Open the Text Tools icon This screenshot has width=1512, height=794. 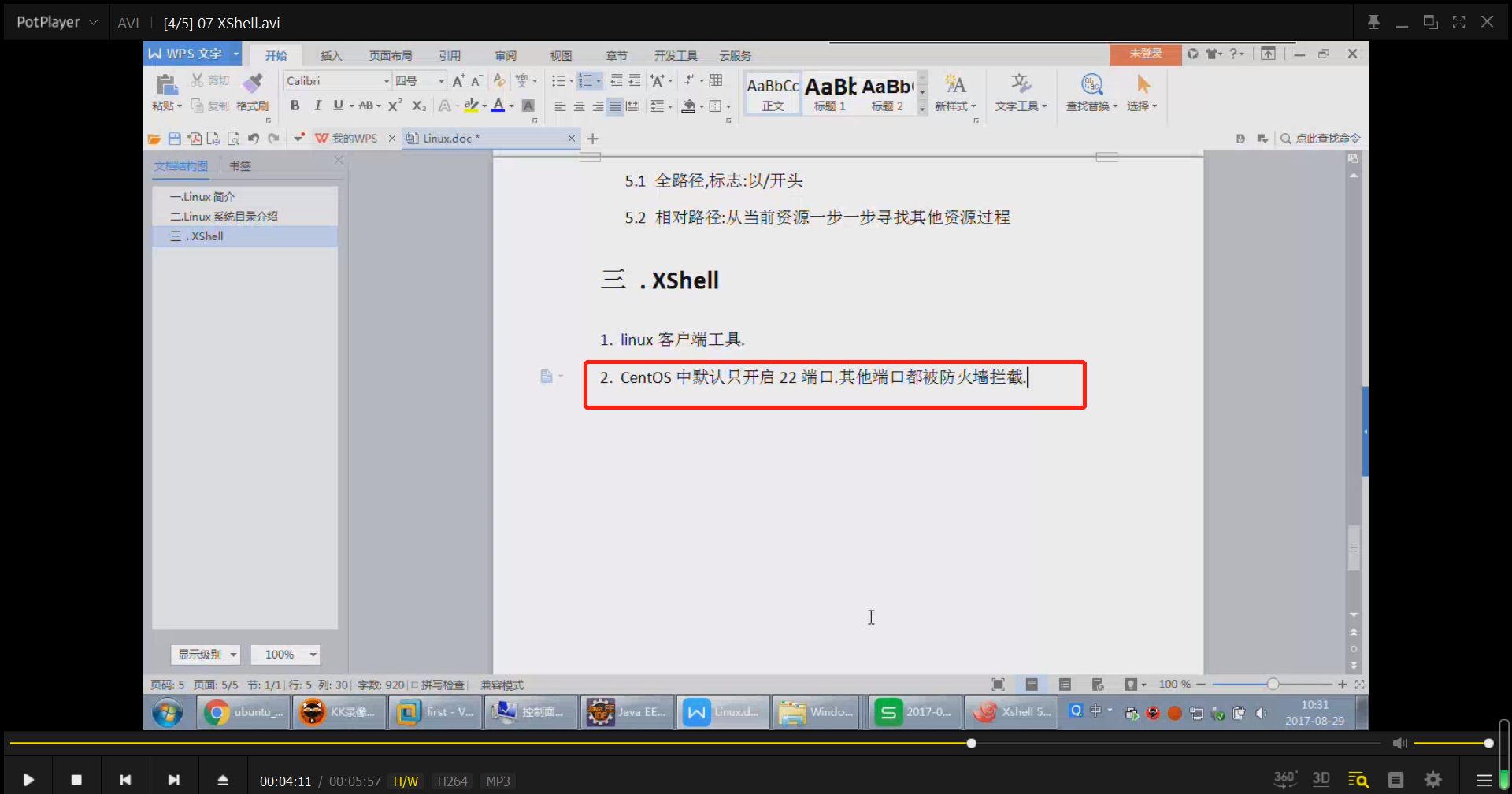point(1021,83)
